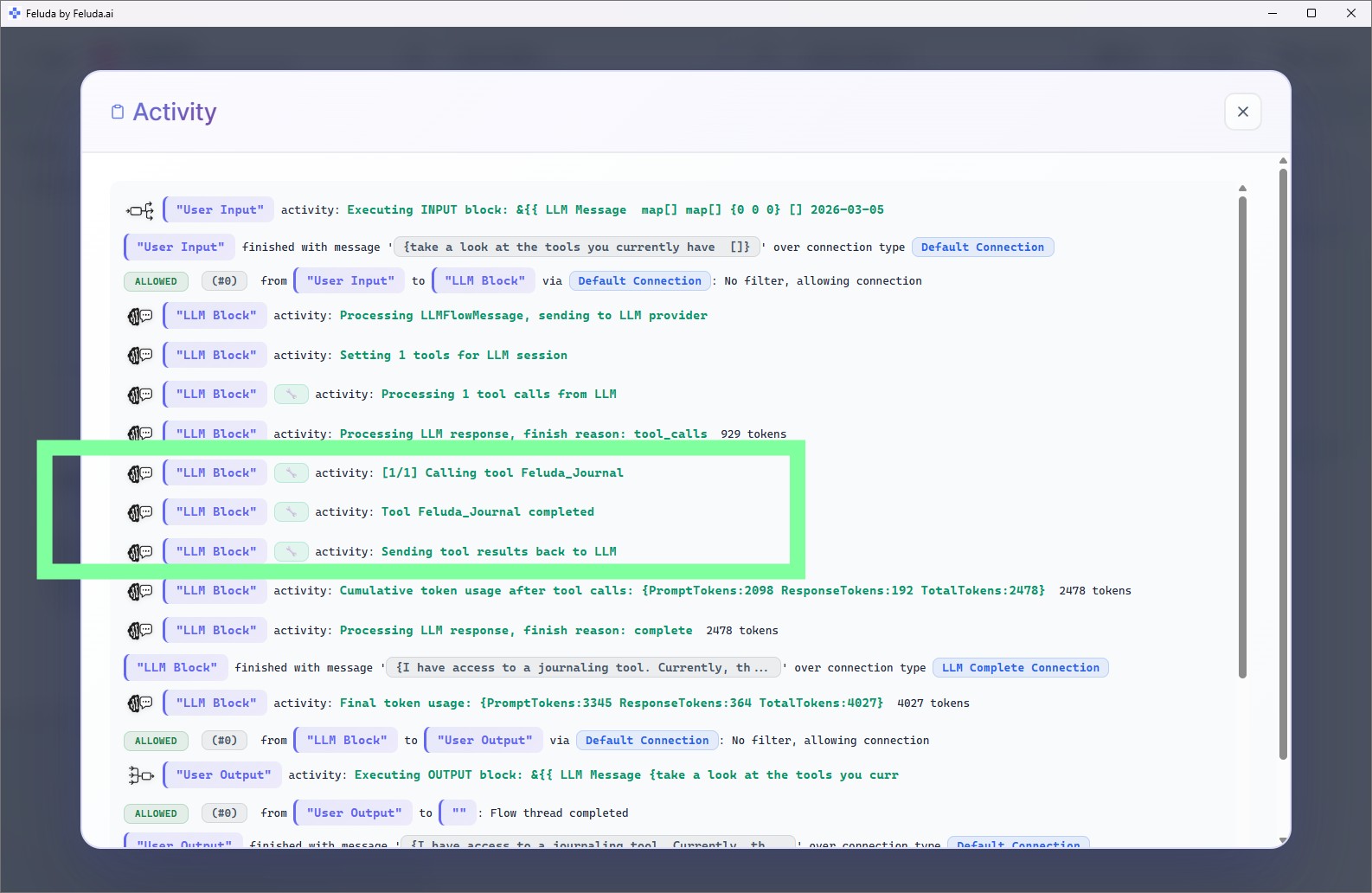Screen dimensions: 1372x893
Task: Click LLM icon on Setting 1 tools row
Action: (x=140, y=355)
